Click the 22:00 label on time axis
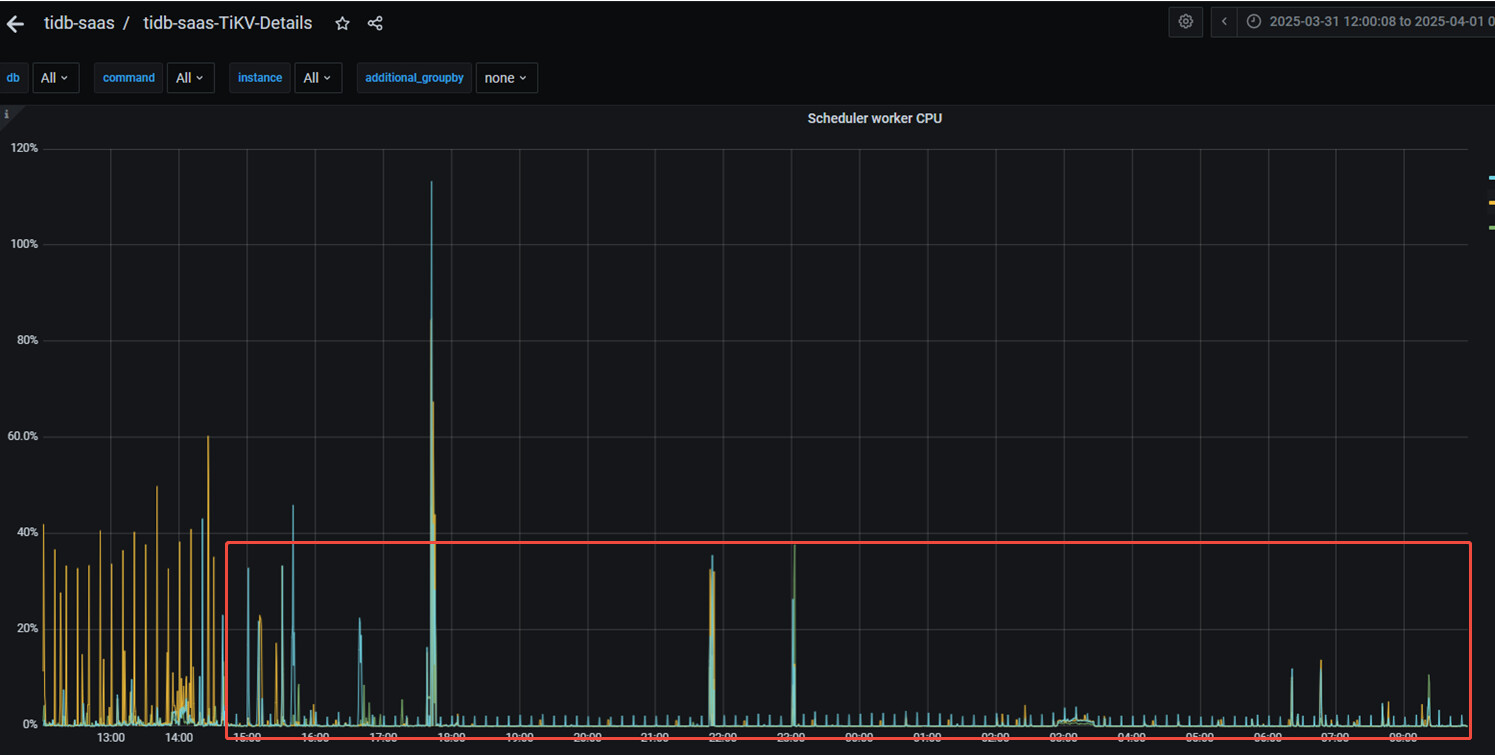1495x755 pixels. click(722, 738)
